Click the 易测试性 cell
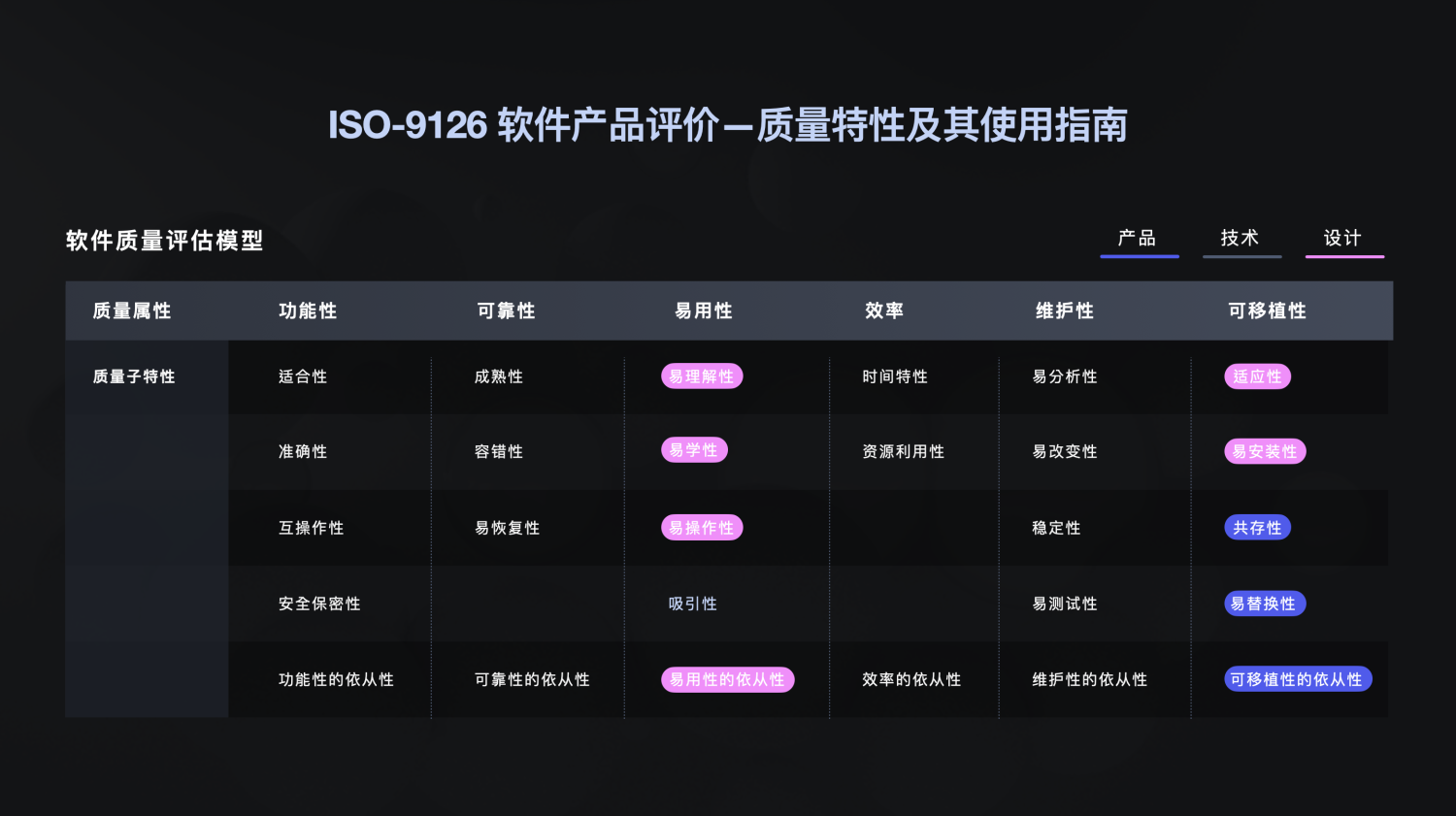This screenshot has width=1456, height=816. [x=1065, y=604]
